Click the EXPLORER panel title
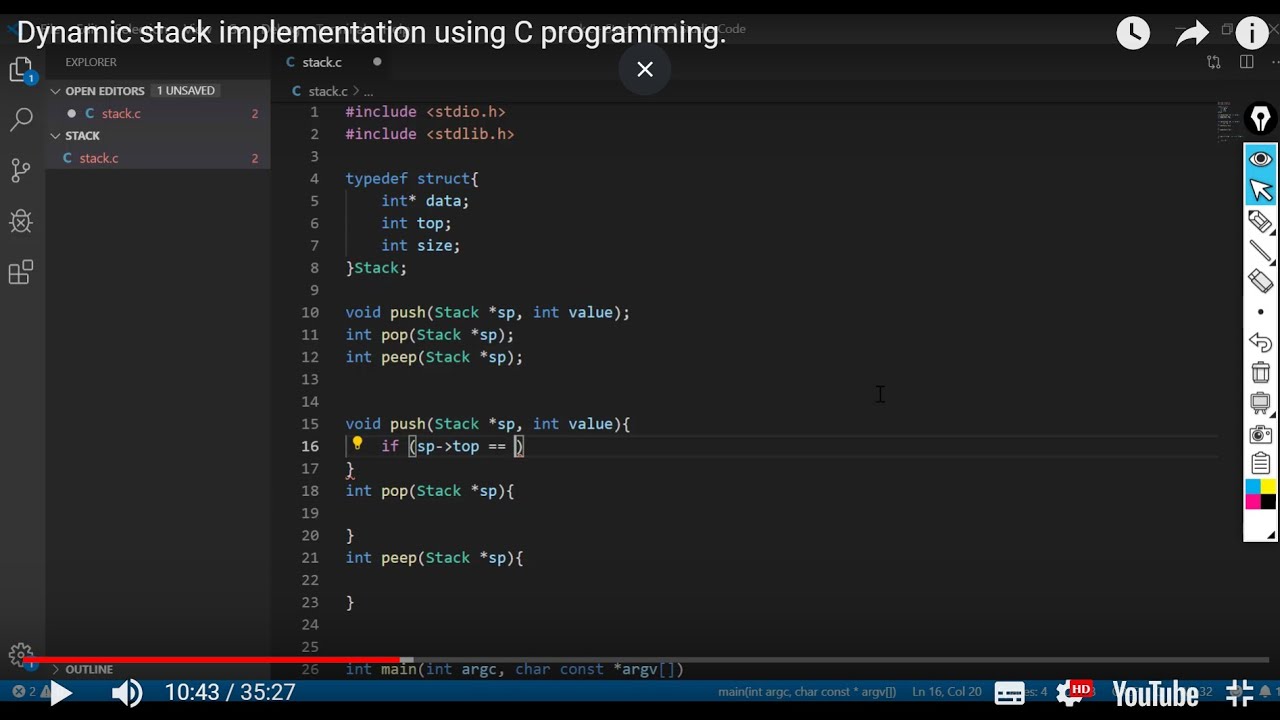The width and height of the screenshot is (1280, 720). click(91, 62)
